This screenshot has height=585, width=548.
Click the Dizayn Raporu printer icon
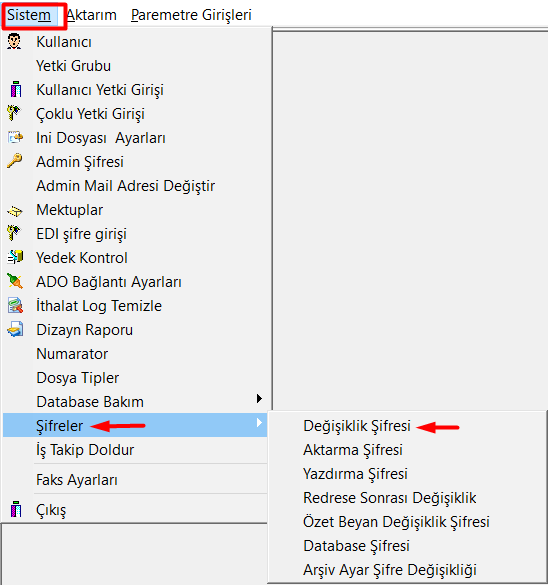[15, 329]
